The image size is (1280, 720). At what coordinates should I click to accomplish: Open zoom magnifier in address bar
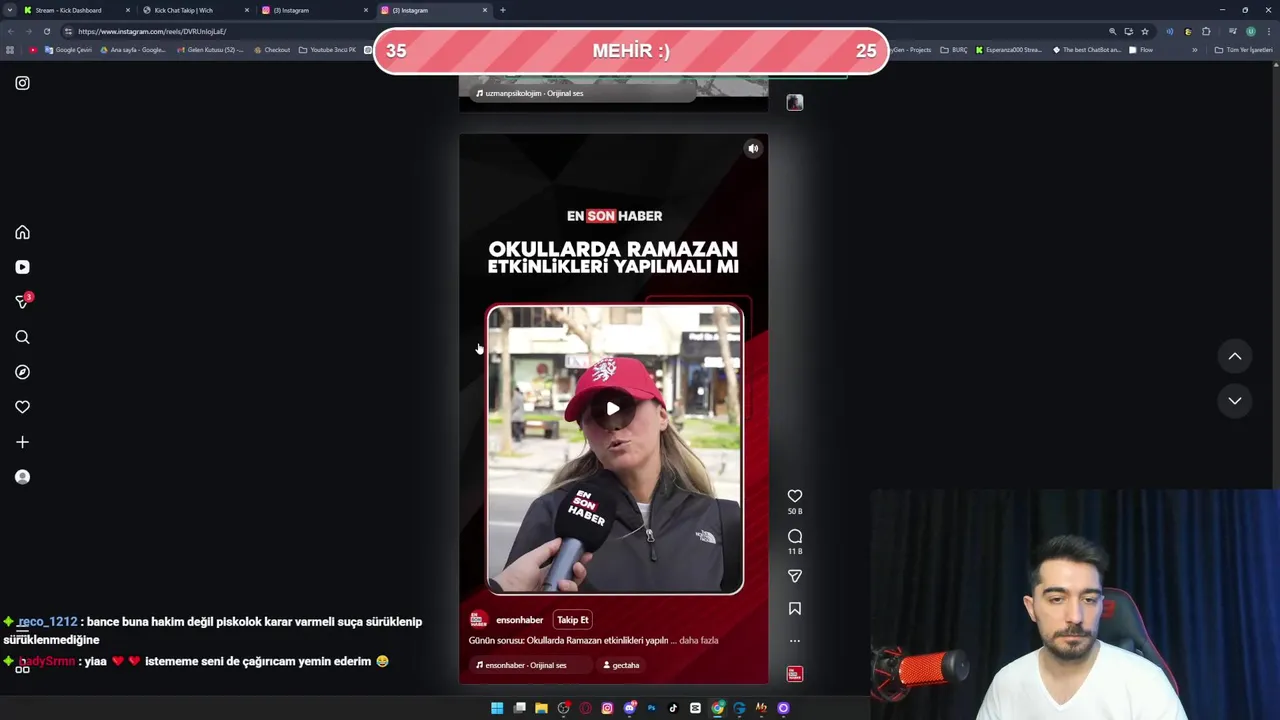(1112, 31)
